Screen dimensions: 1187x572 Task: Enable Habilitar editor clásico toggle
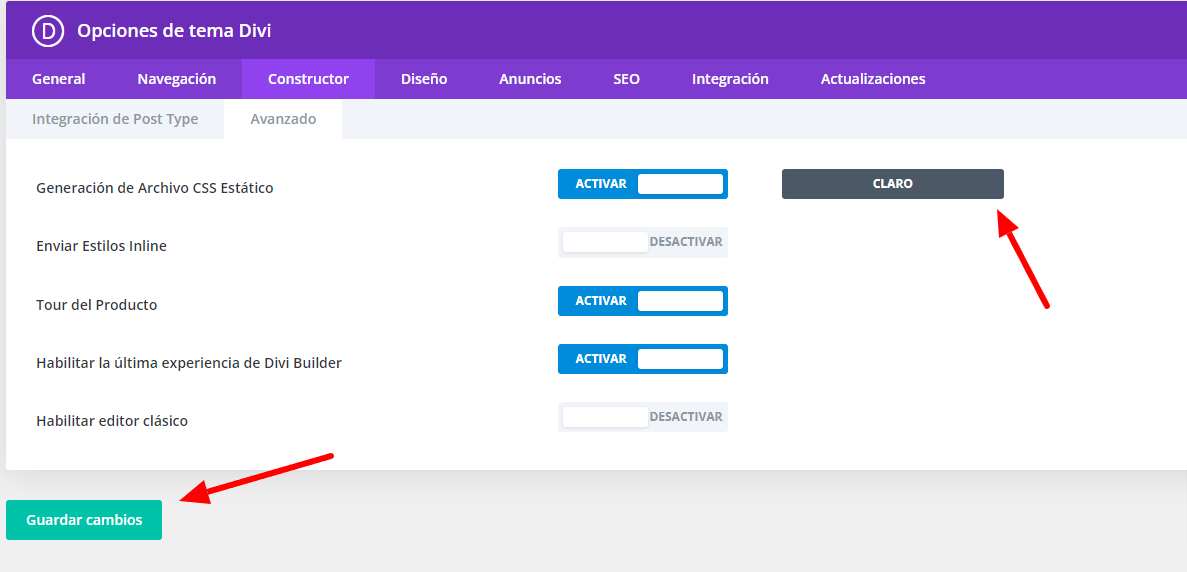coord(643,417)
